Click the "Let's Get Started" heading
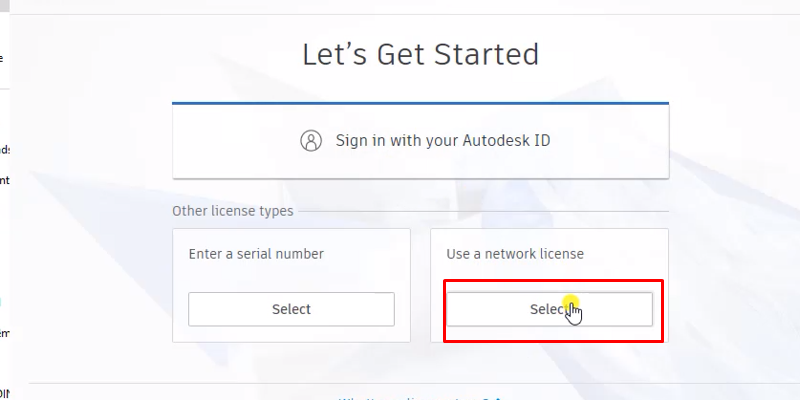Screen dimensions: 800x400 tap(420, 54)
